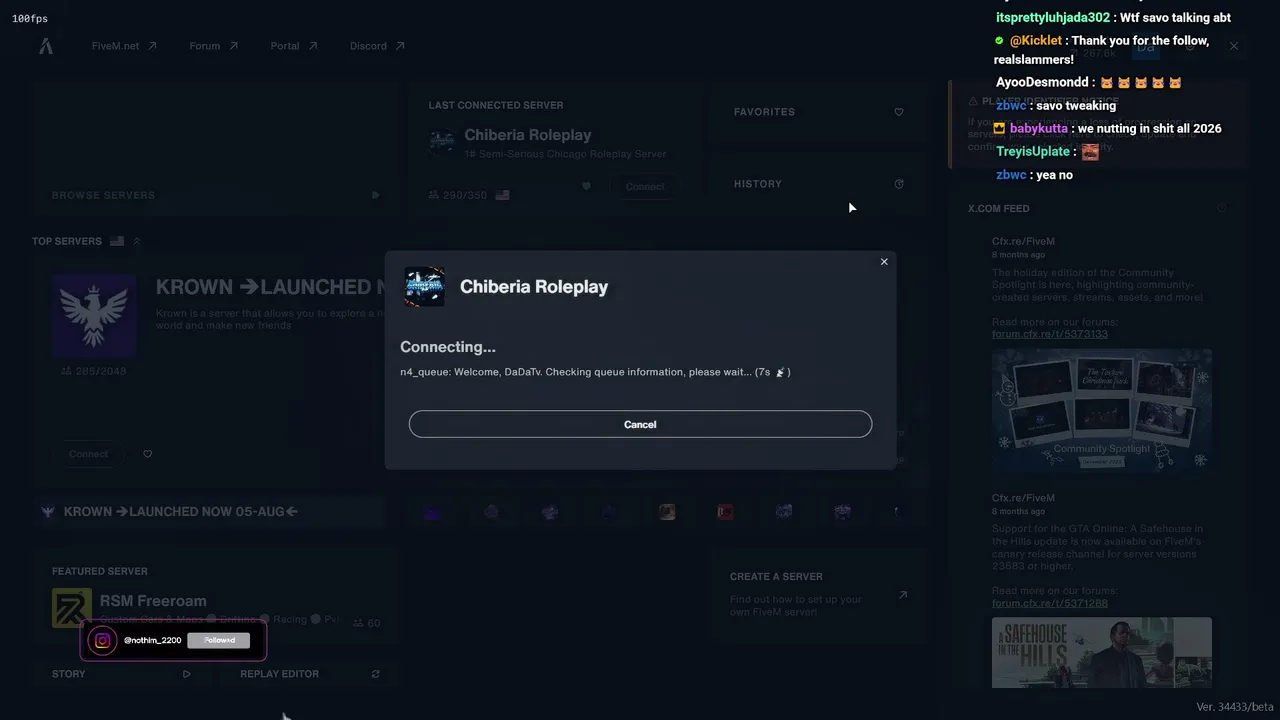Click the AyooDesmondd username in chat
Viewport: 1280px width, 720px height.
click(1042, 83)
